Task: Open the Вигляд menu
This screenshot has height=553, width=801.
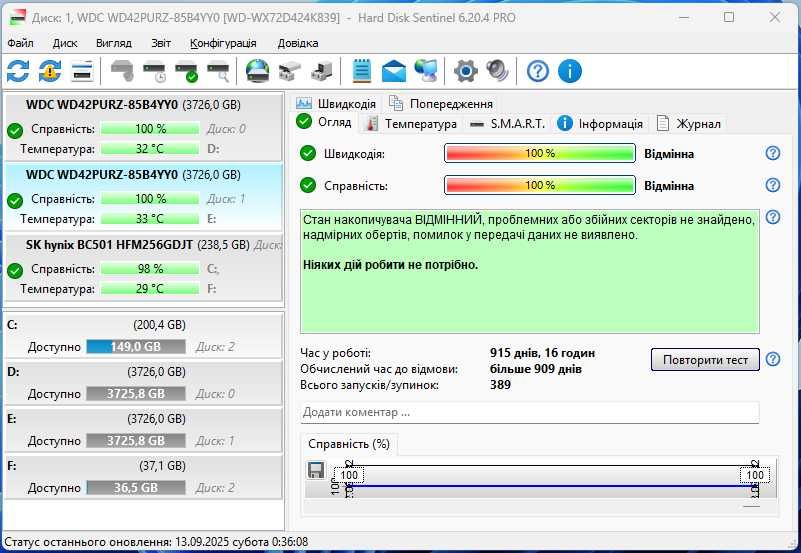Action: click(114, 43)
